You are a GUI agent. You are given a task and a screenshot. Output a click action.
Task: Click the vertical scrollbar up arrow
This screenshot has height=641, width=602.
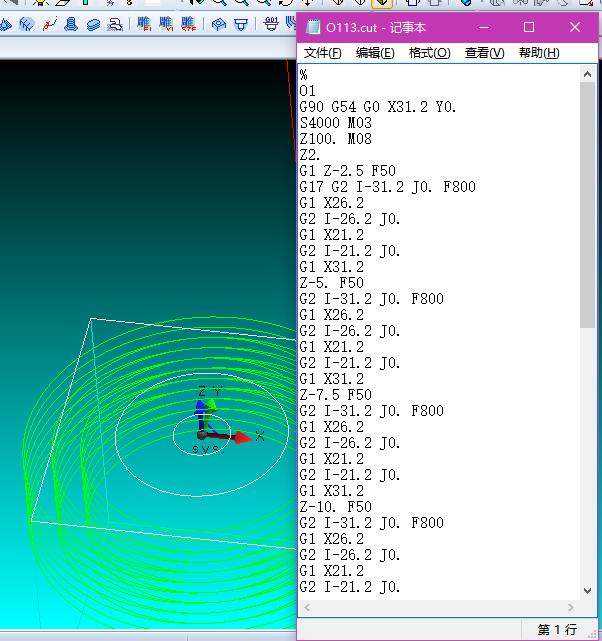pyautogui.click(x=587, y=75)
